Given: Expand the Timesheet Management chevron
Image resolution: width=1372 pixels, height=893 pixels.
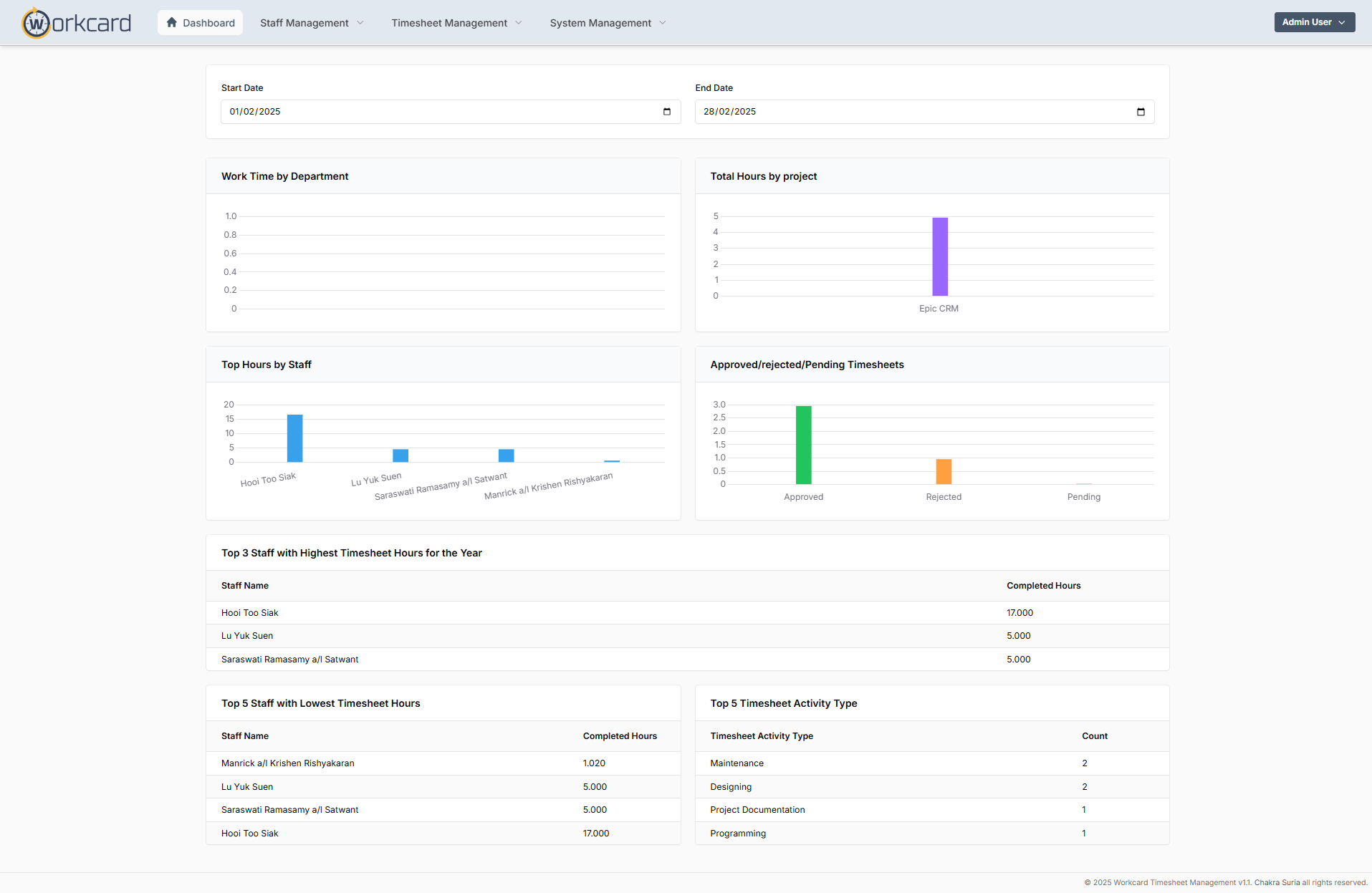Looking at the screenshot, I should pos(519,23).
